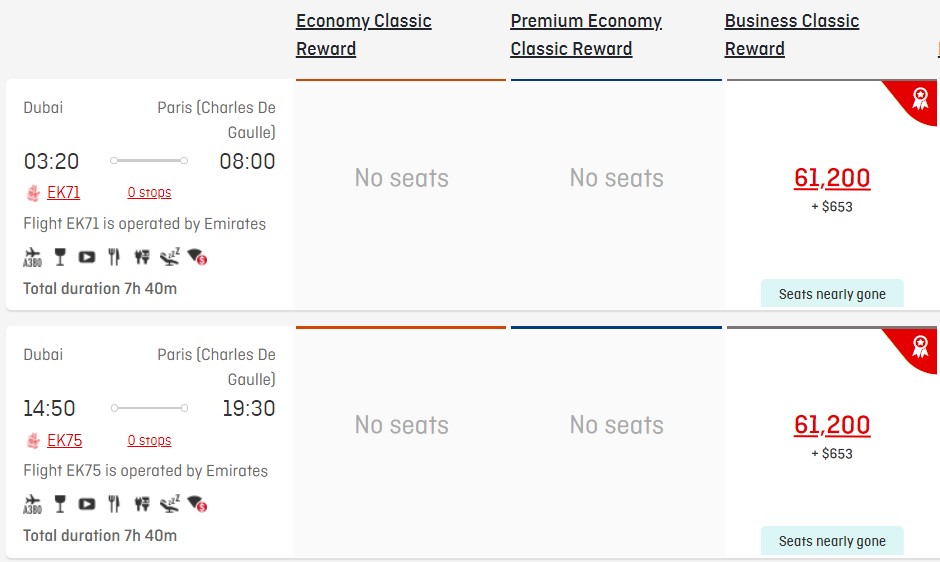
Task: Click the Emirates logo beside EK71
Action: click(x=33, y=193)
